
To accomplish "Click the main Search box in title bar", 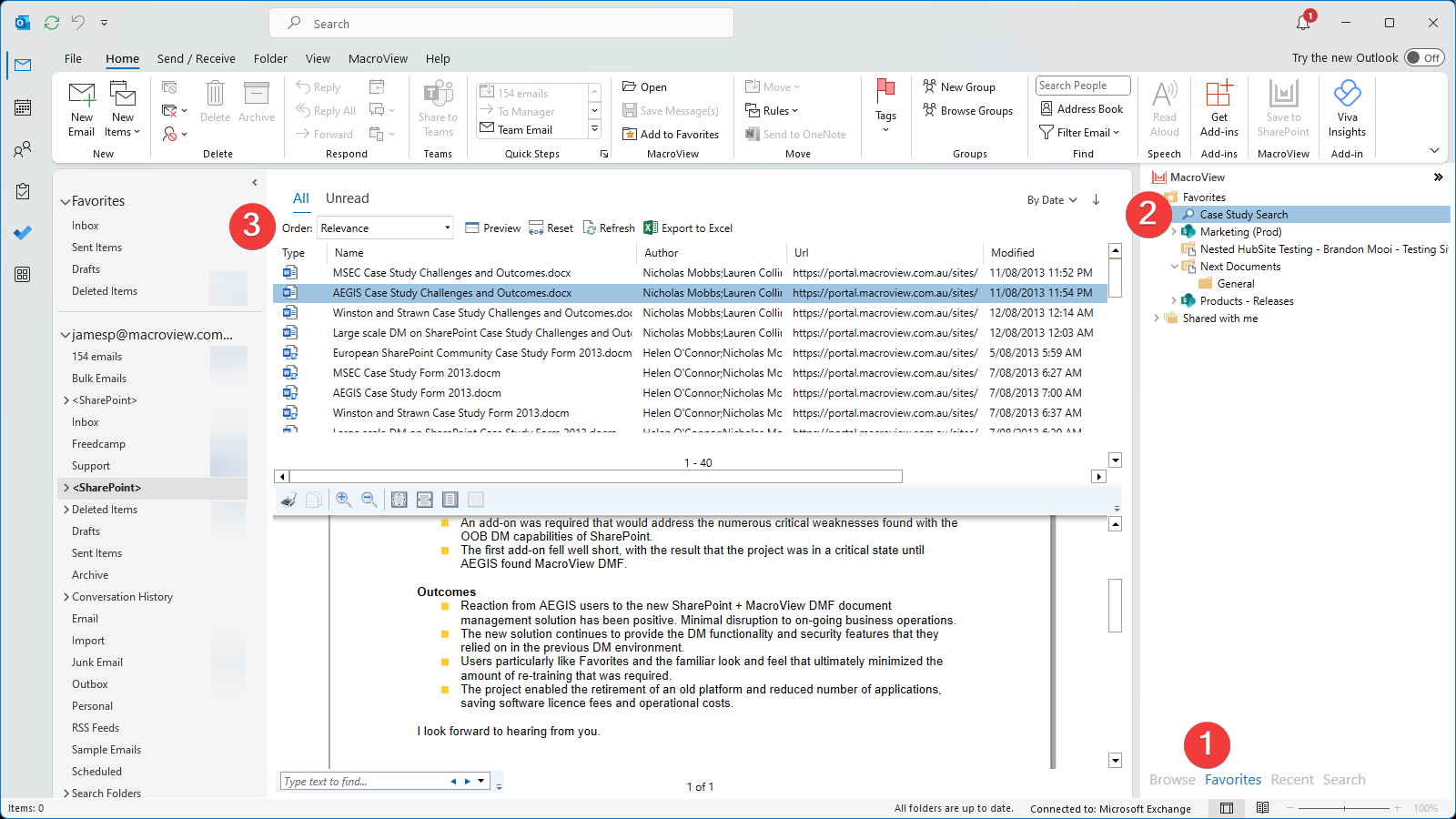I will (501, 24).
